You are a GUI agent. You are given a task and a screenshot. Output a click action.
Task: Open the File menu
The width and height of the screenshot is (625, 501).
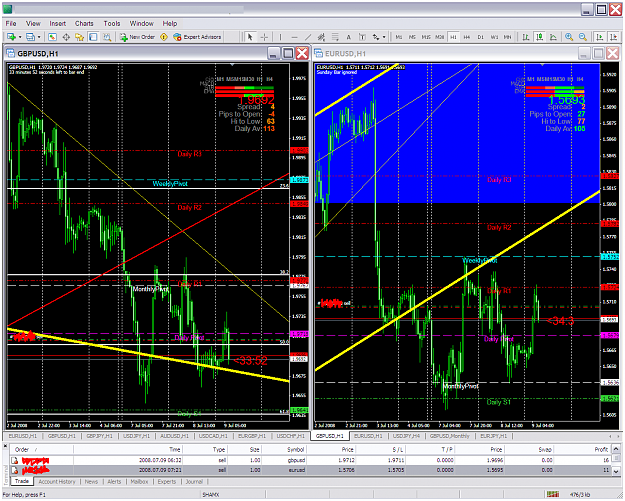click(x=11, y=24)
